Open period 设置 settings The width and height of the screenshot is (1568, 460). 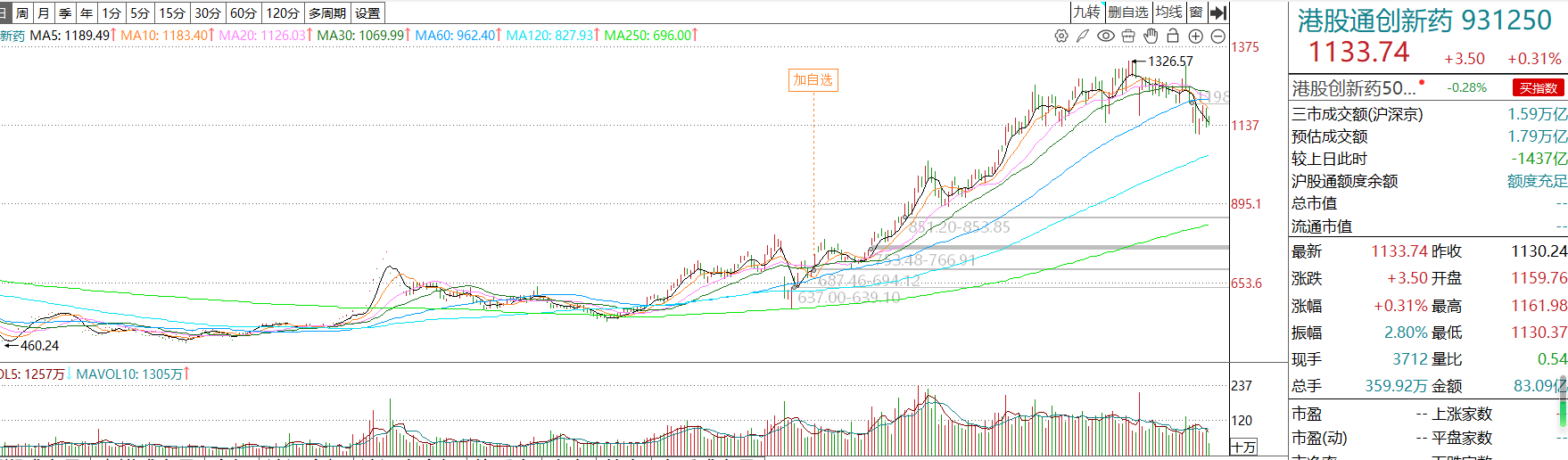(x=367, y=13)
